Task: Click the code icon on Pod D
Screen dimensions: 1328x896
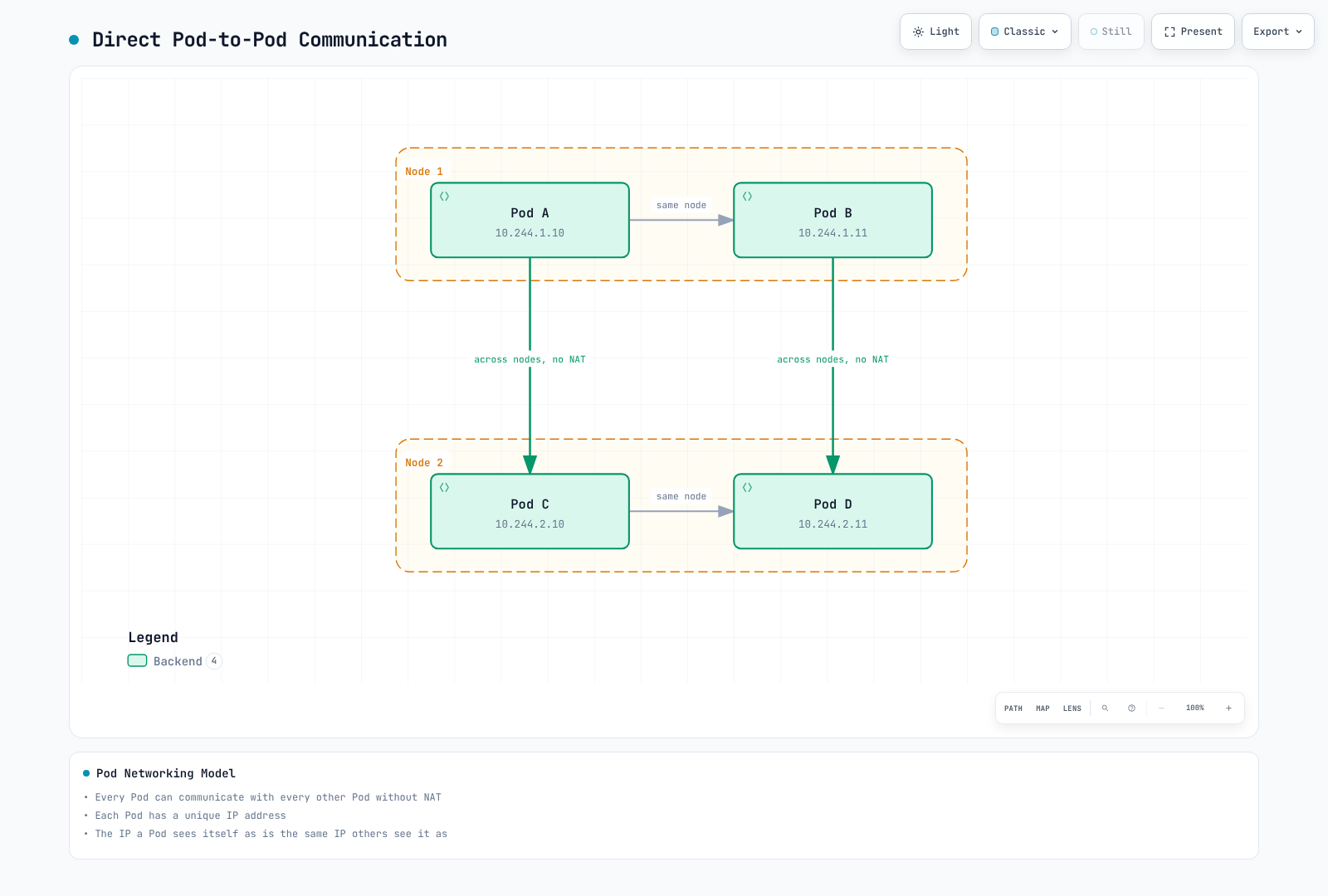Action: 748,488
